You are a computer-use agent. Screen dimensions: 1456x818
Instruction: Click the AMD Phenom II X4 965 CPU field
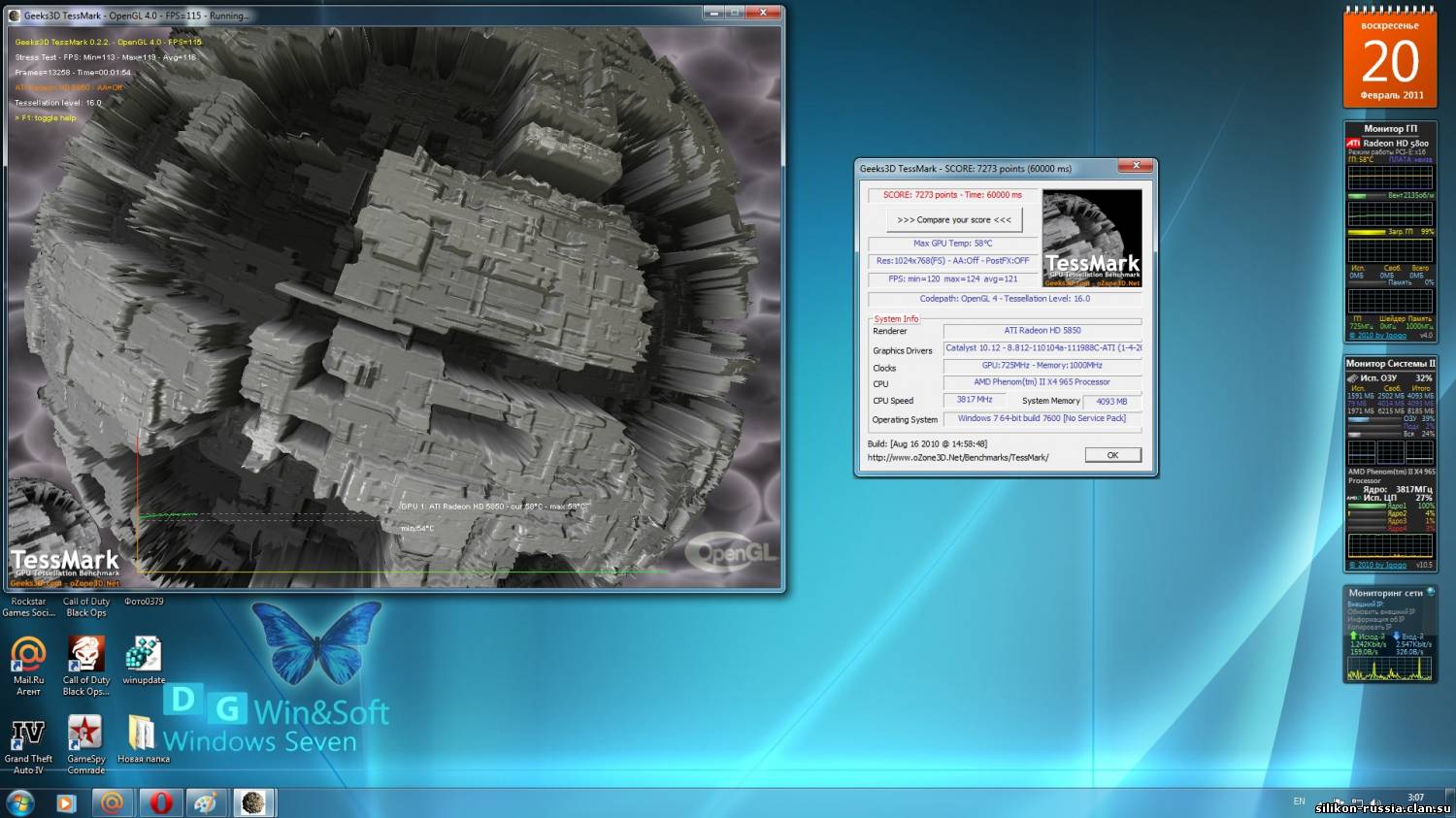click(x=1042, y=382)
